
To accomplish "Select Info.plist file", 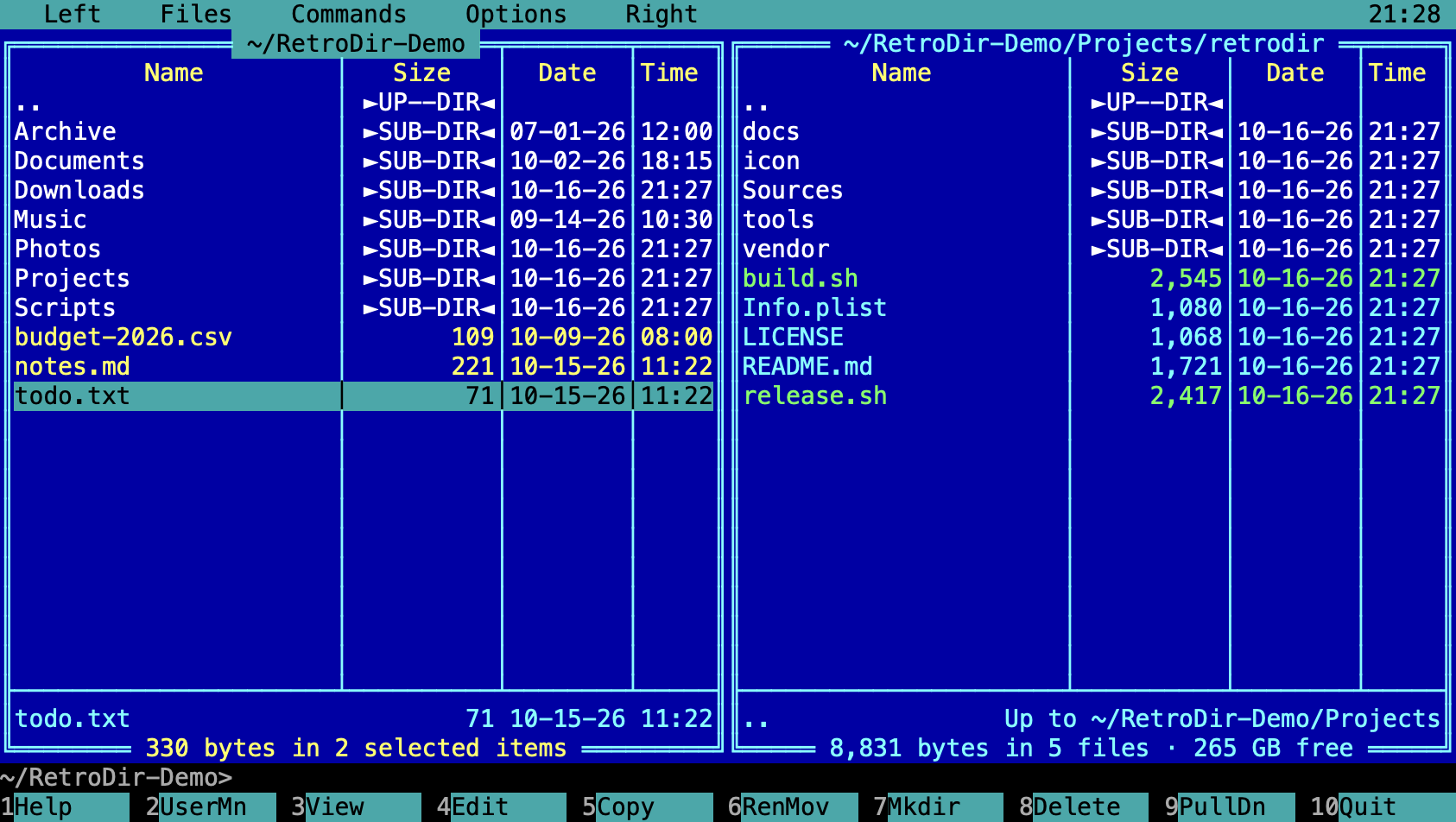I will tap(1092, 307).
